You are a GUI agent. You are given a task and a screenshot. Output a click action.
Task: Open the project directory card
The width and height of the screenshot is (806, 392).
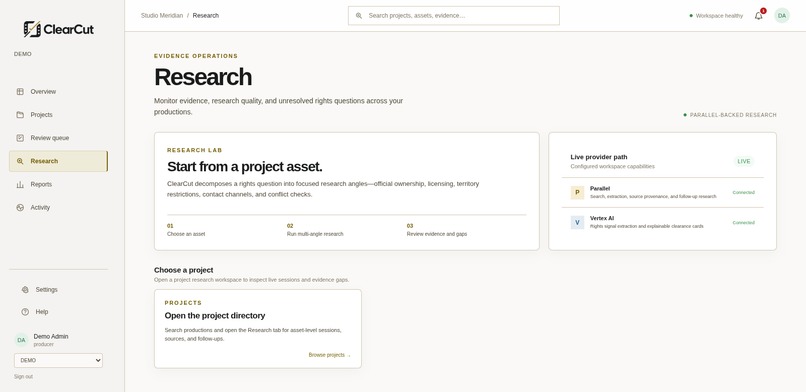(x=258, y=329)
